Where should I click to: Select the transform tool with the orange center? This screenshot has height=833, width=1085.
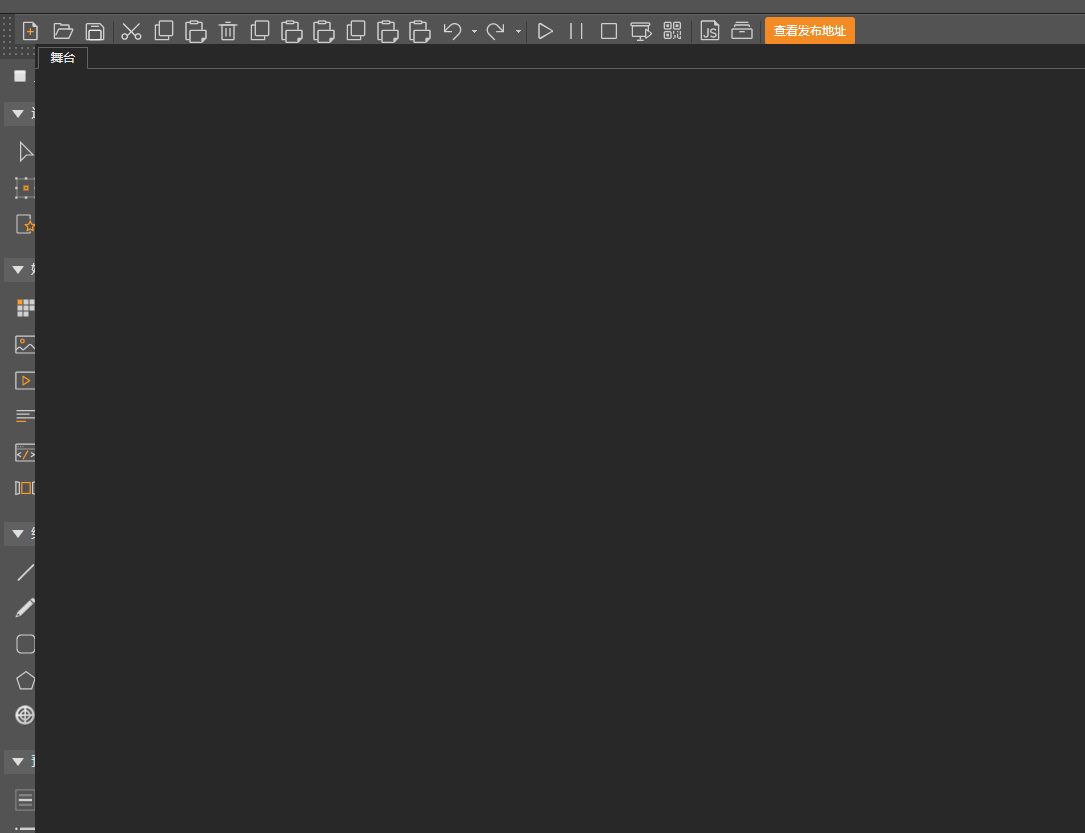click(25, 187)
